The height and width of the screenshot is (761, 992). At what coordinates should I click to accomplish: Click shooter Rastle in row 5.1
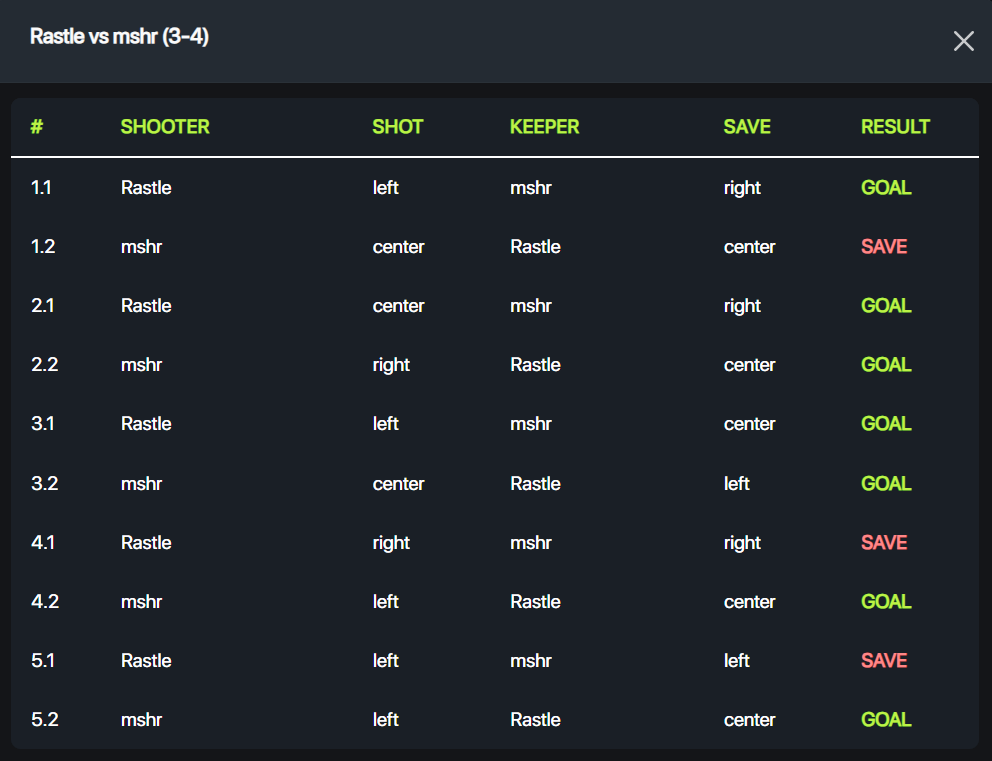[146, 661]
